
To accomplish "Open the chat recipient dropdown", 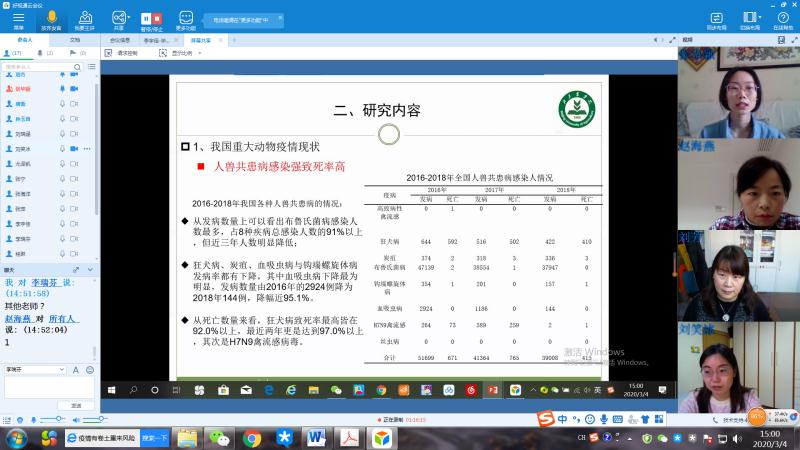I will tap(35, 370).
